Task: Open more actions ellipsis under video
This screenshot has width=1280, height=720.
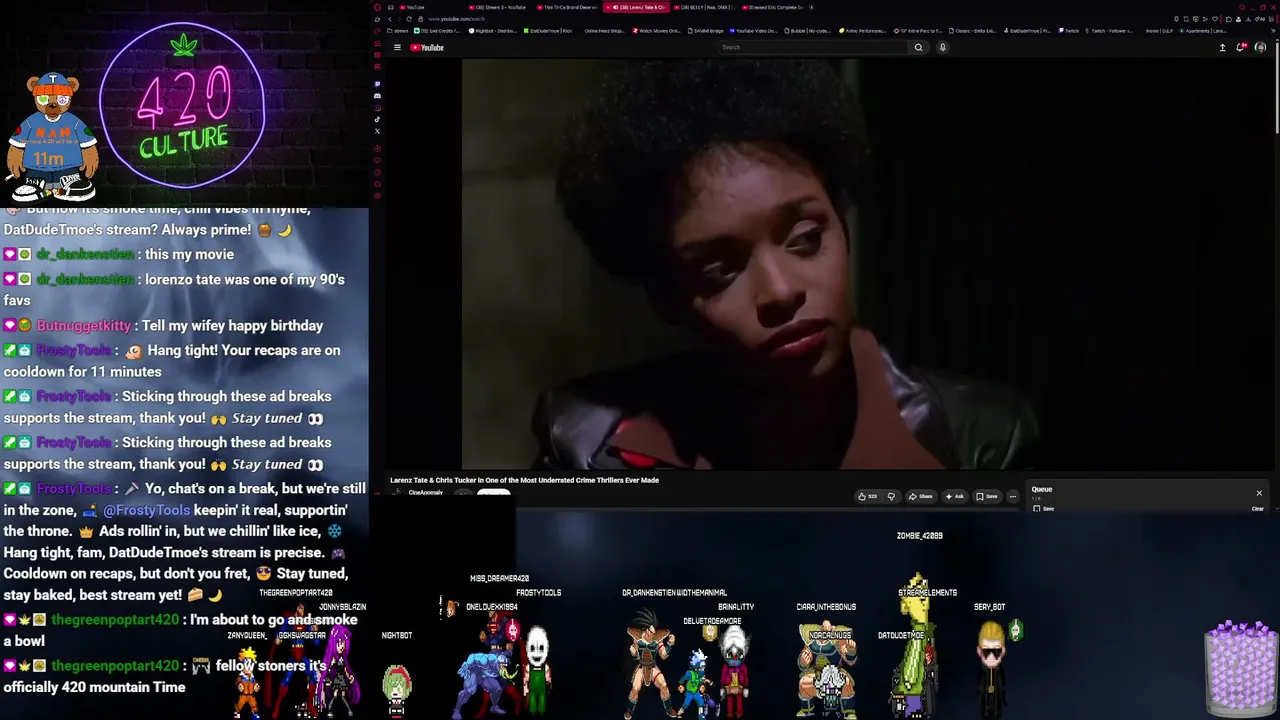Action: [1012, 496]
